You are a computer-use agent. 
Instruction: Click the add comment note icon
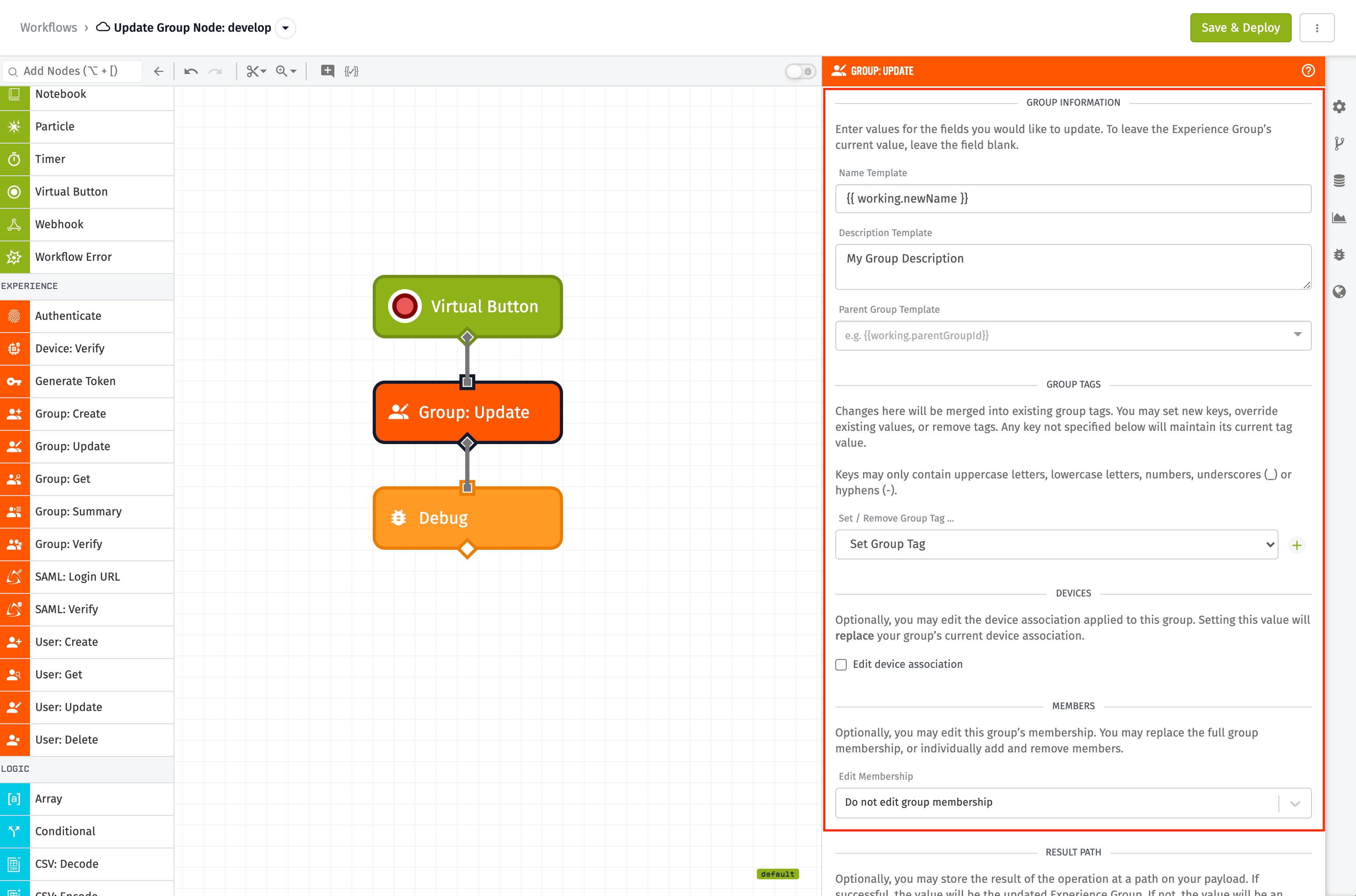pos(327,71)
